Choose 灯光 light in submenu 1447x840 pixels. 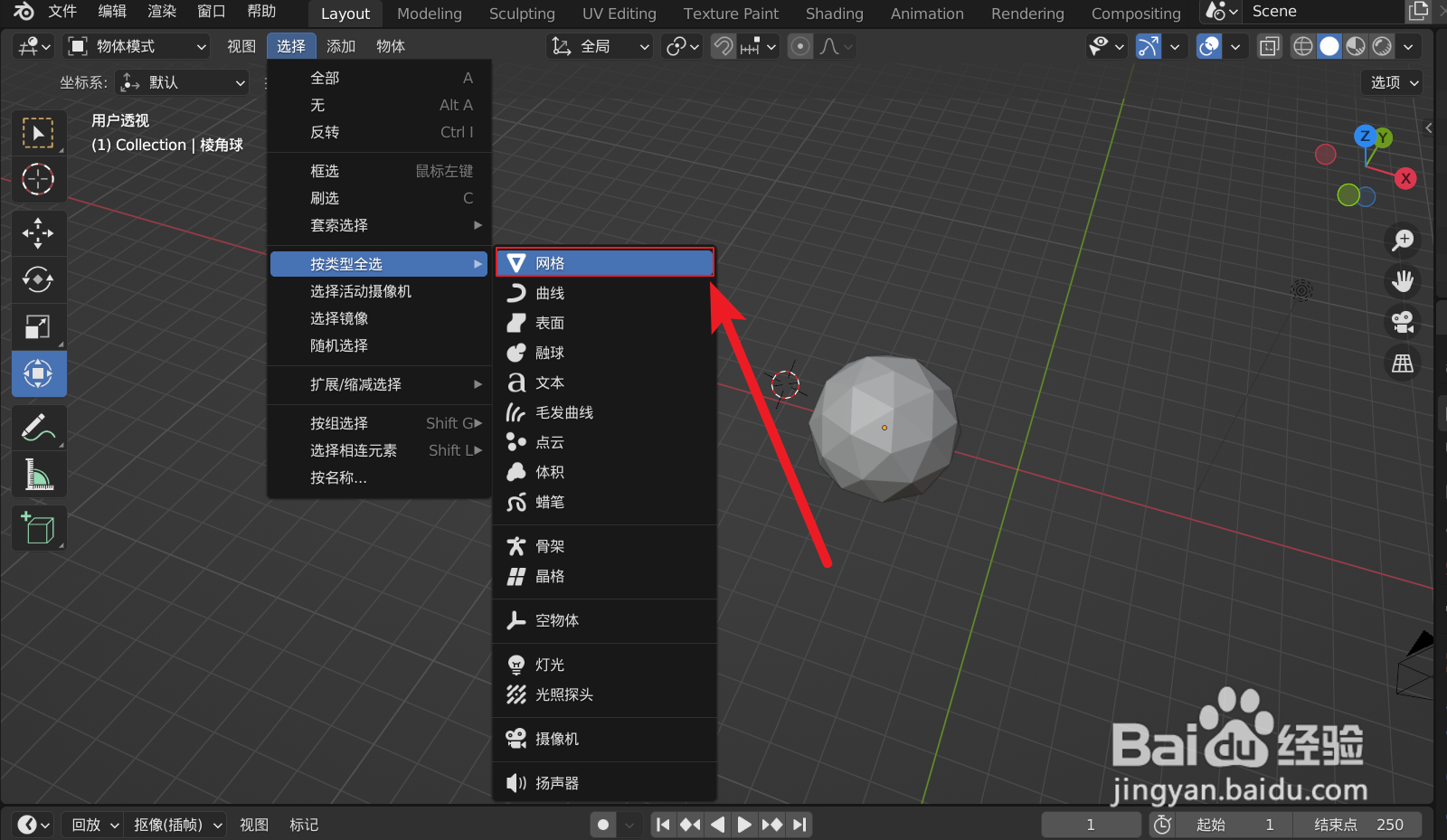[604, 665]
